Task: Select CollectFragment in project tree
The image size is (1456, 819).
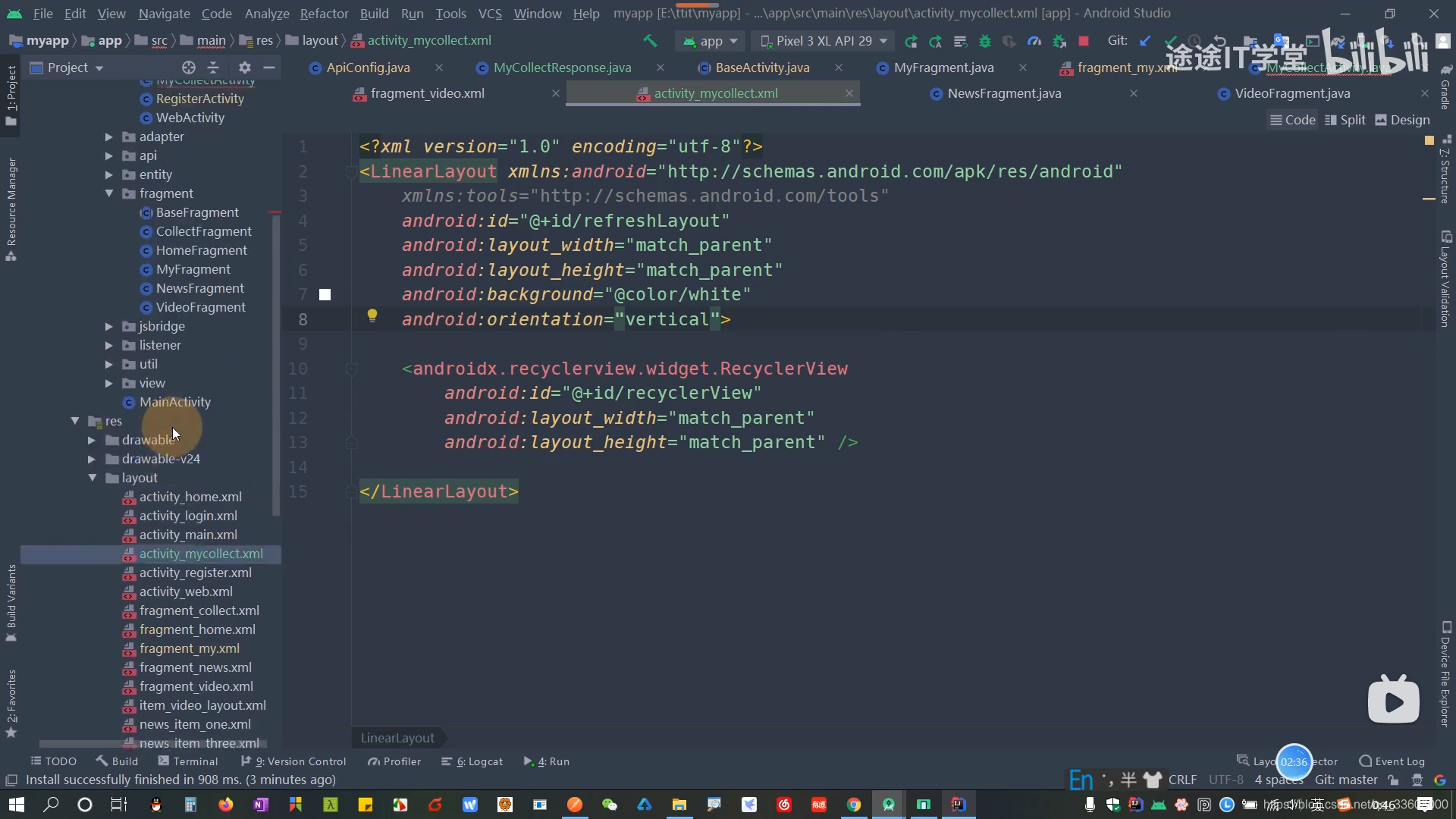Action: point(203,231)
